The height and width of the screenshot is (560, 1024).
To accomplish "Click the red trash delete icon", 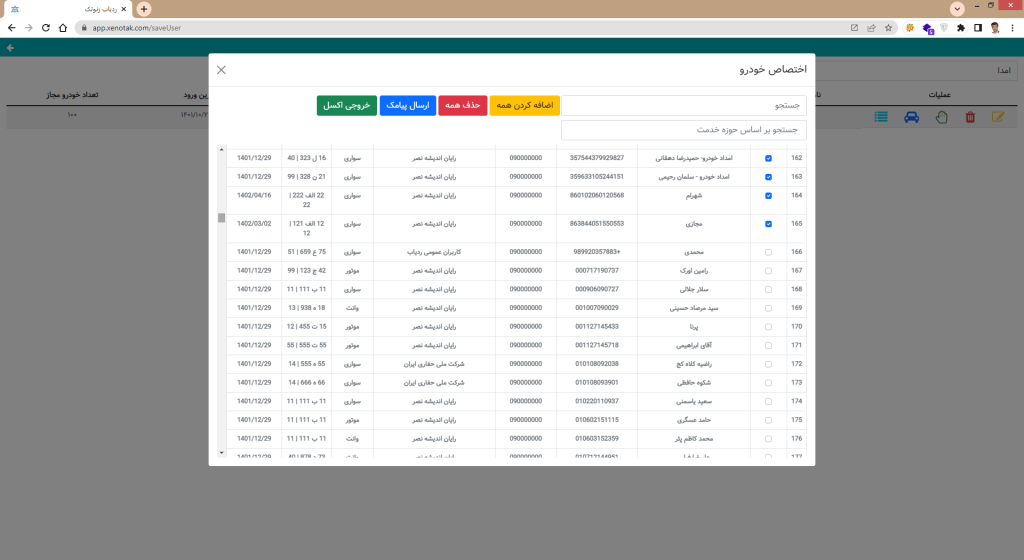I will 970,117.
